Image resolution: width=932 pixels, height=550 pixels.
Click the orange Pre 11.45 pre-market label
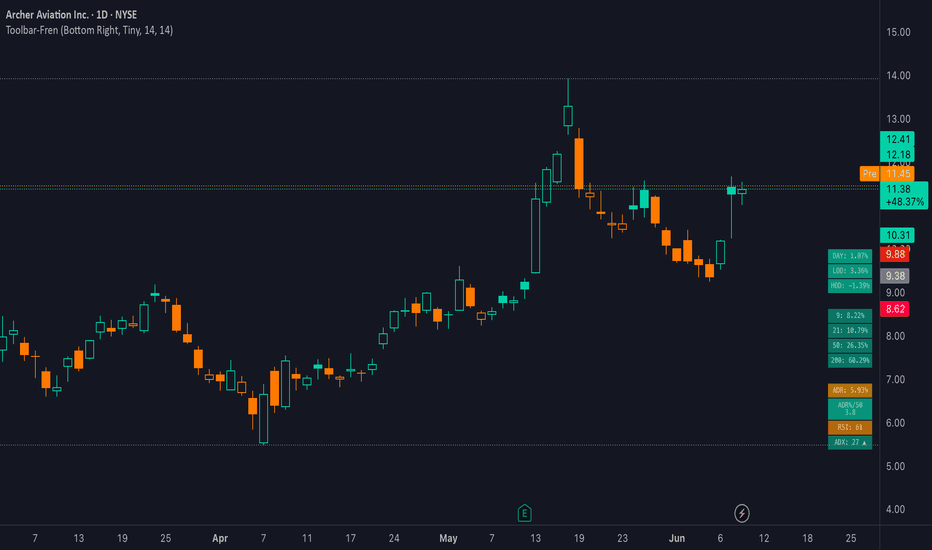(887, 174)
